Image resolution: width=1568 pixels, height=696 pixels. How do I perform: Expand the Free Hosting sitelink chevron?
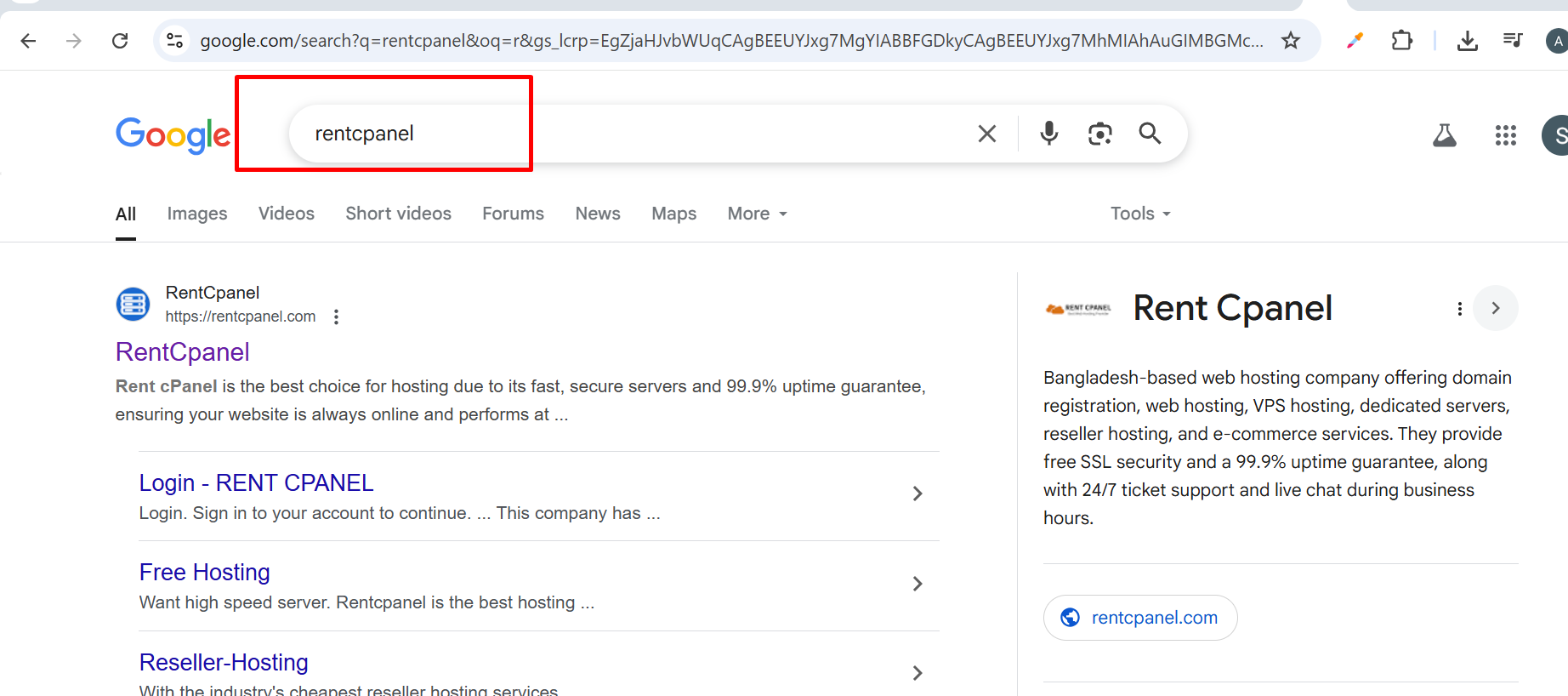[918, 584]
